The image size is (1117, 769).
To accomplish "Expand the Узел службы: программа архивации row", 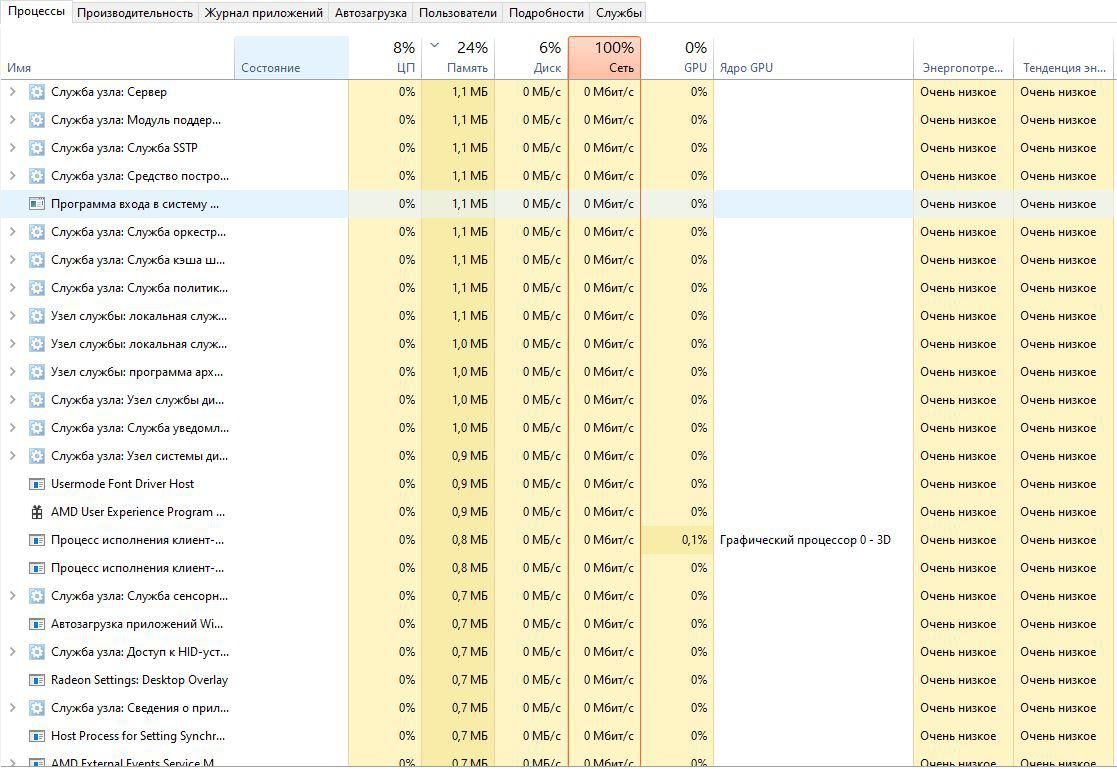I will 12,372.
